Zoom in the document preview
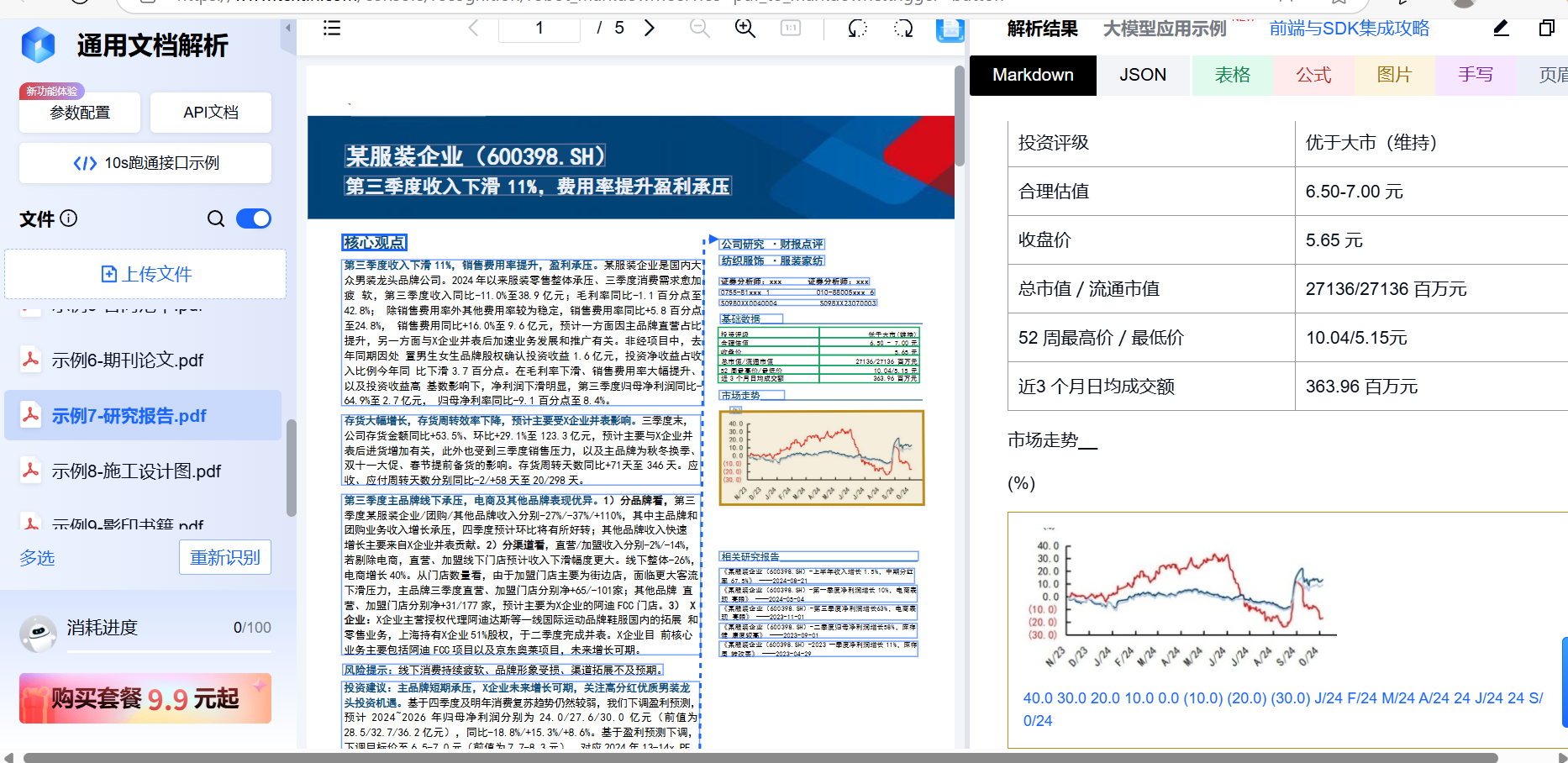 pyautogui.click(x=745, y=29)
